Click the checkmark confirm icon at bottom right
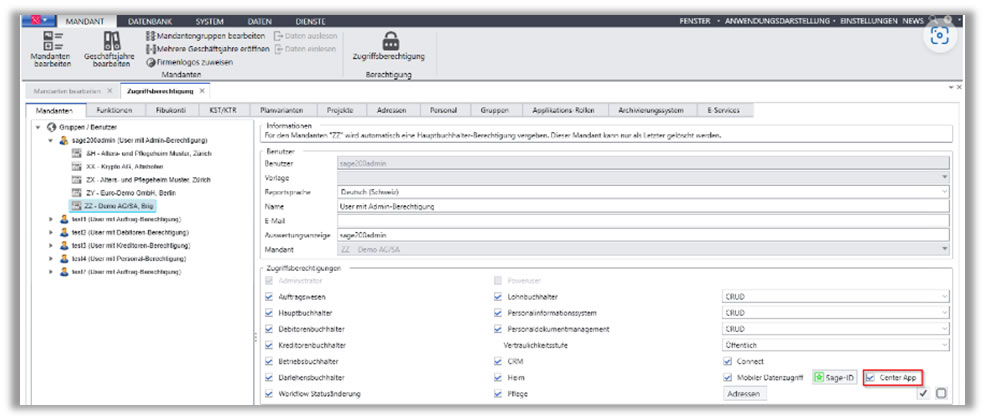The image size is (985, 420). click(923, 394)
